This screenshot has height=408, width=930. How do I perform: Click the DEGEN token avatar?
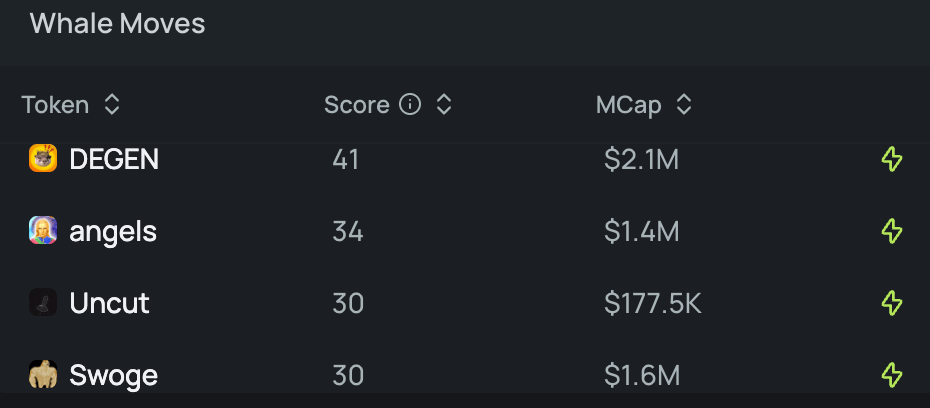(43, 158)
